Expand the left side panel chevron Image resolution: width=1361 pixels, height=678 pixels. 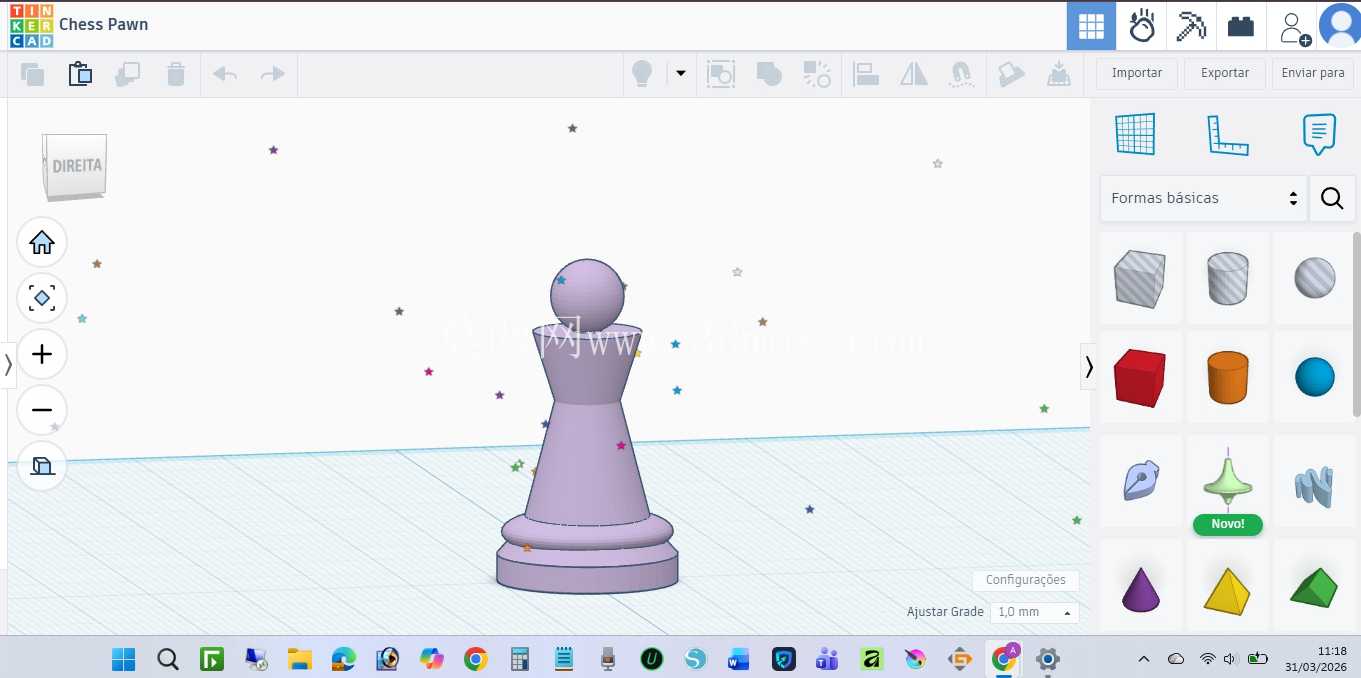tap(8, 365)
